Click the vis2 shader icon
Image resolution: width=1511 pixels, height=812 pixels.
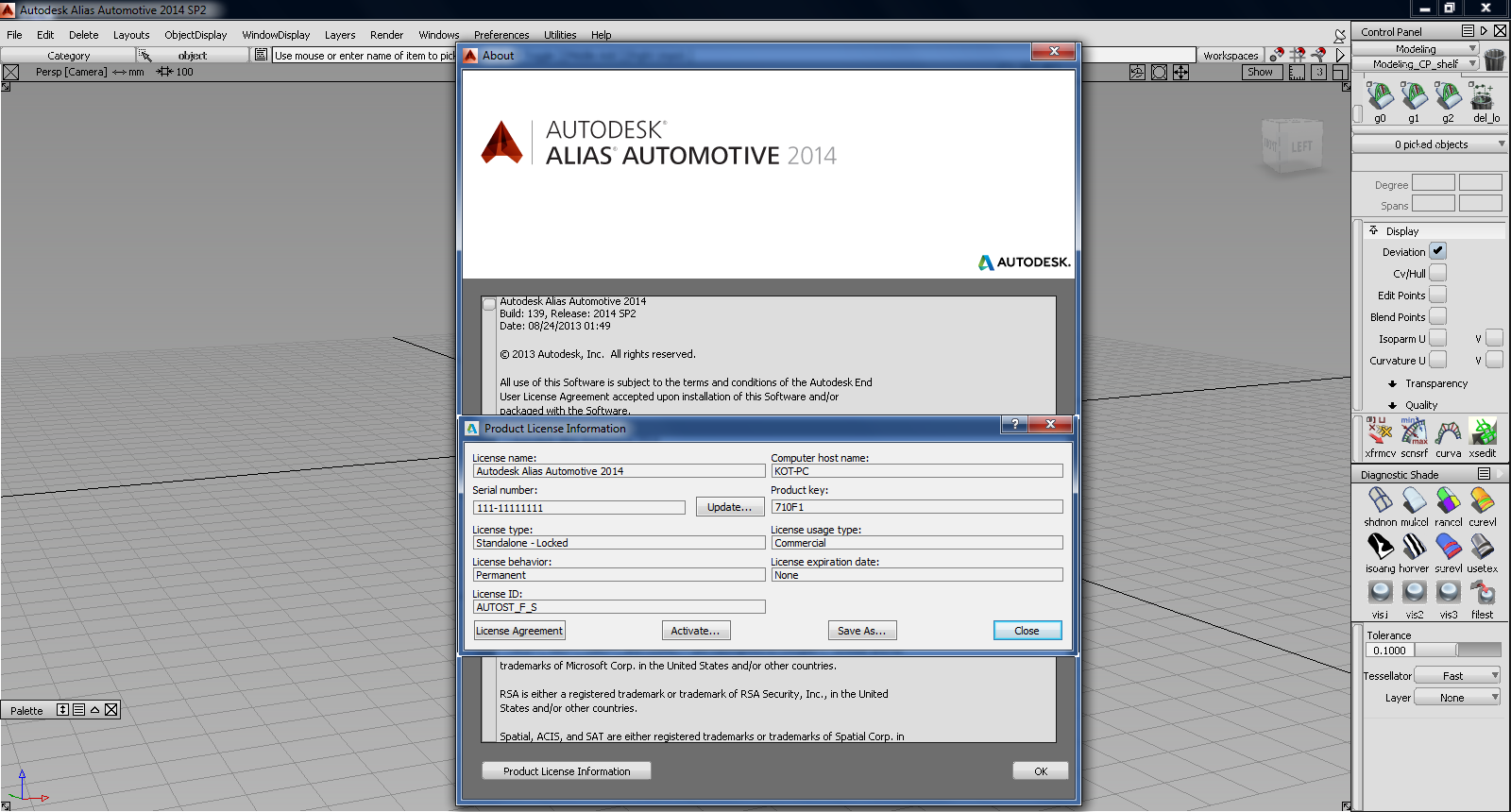point(1414,593)
